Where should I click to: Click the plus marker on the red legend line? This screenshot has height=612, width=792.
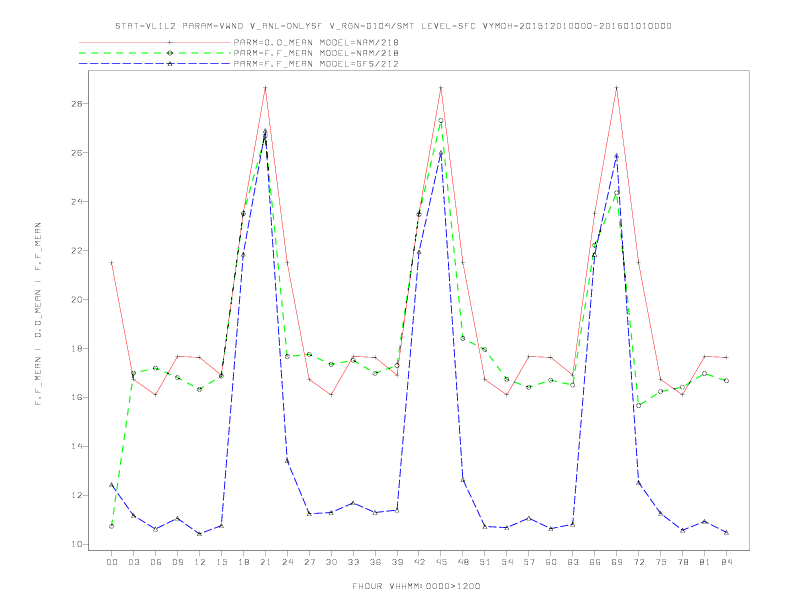click(x=170, y=42)
